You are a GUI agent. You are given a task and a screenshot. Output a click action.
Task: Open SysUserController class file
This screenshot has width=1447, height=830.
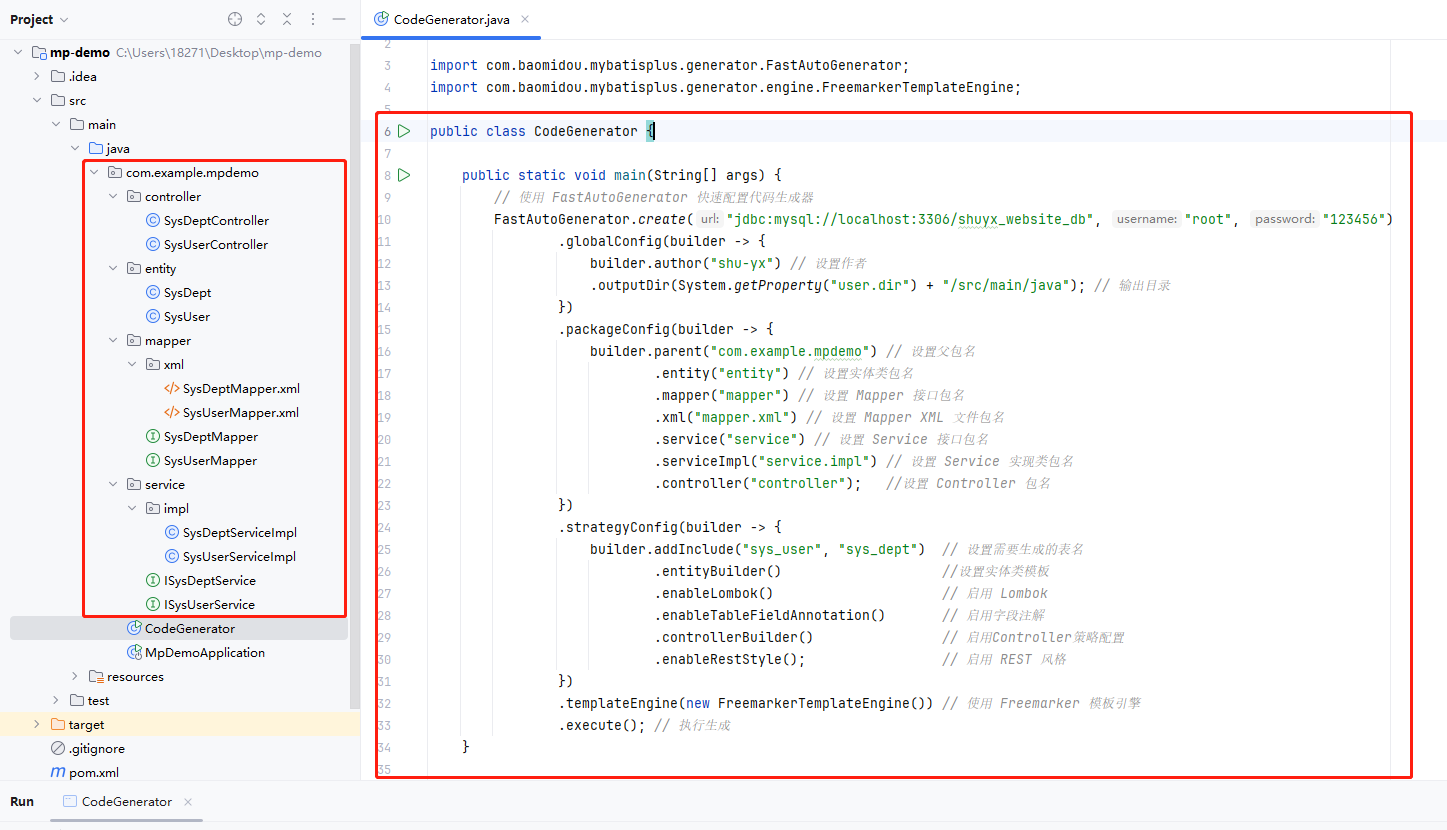[215, 245]
